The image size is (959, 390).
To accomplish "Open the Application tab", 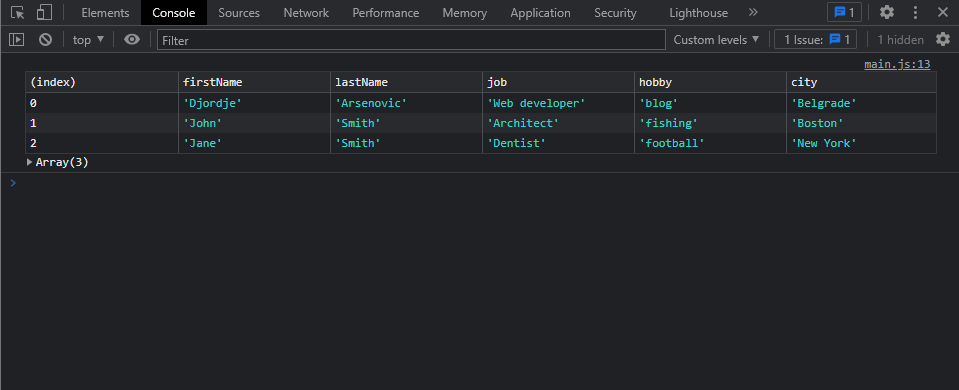I will point(541,13).
